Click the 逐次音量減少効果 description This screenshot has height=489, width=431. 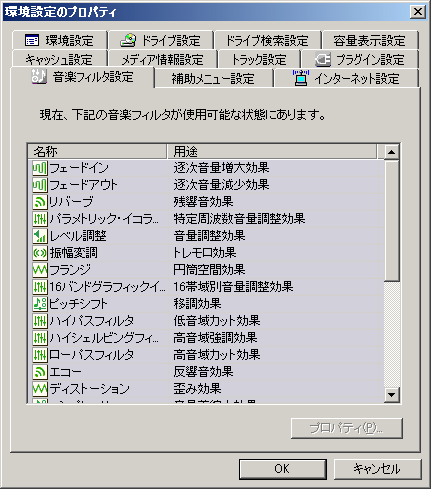coord(221,185)
